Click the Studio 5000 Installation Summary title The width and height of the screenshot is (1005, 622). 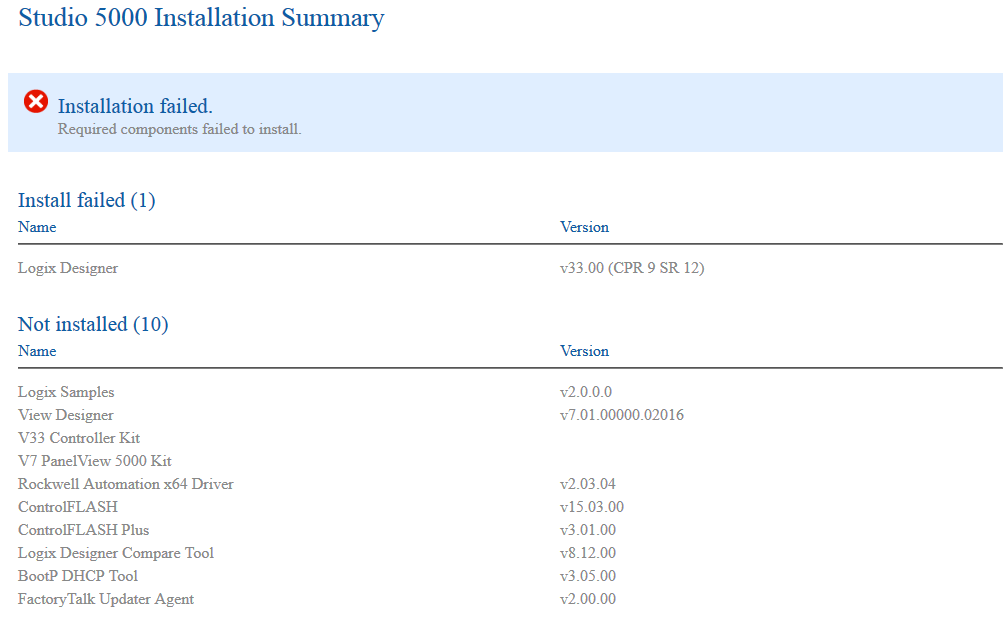(x=201, y=18)
